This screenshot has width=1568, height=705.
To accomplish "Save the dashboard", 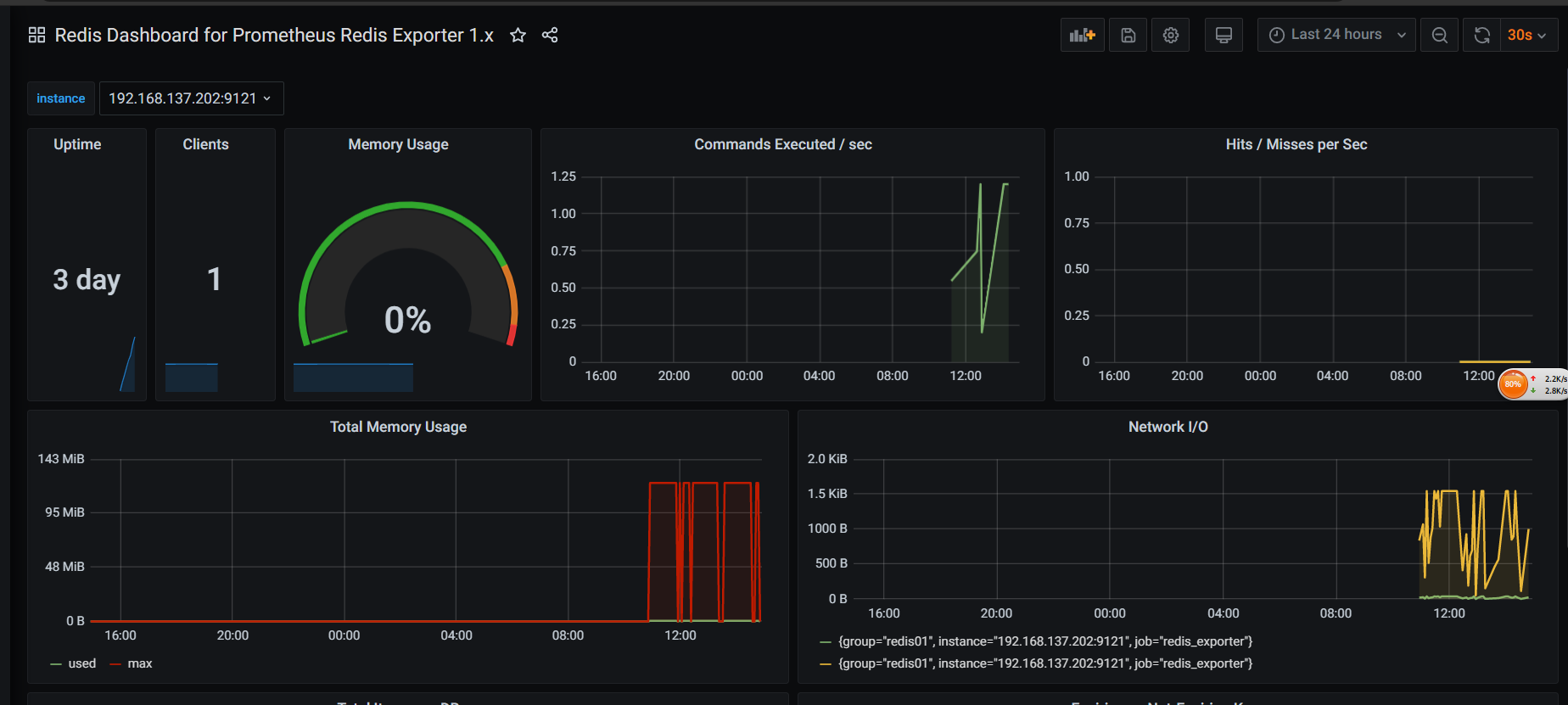I will [1128, 35].
